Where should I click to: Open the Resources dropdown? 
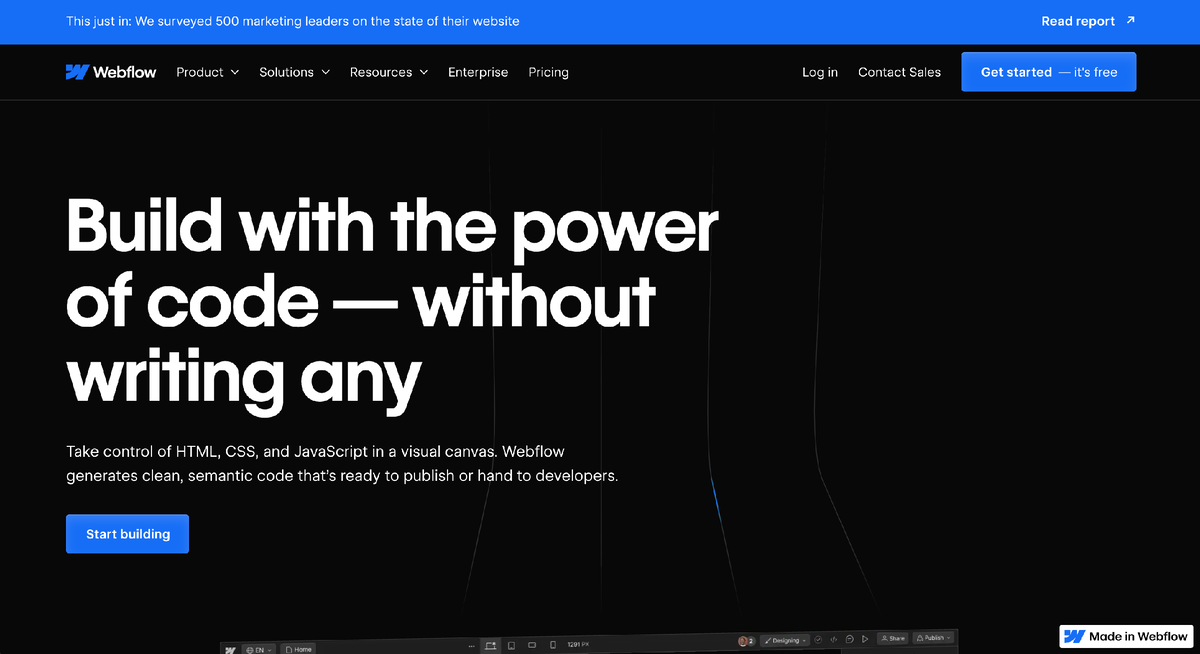click(x=389, y=72)
